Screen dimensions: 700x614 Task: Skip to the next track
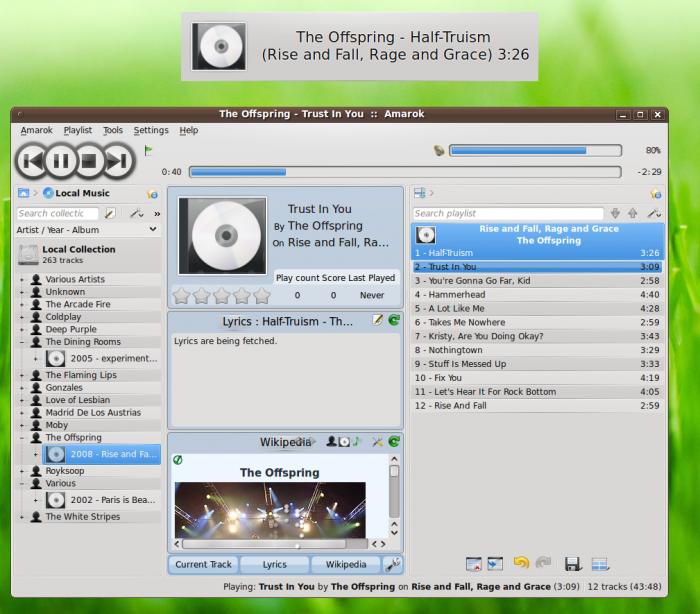pyautogui.click(x=118, y=160)
